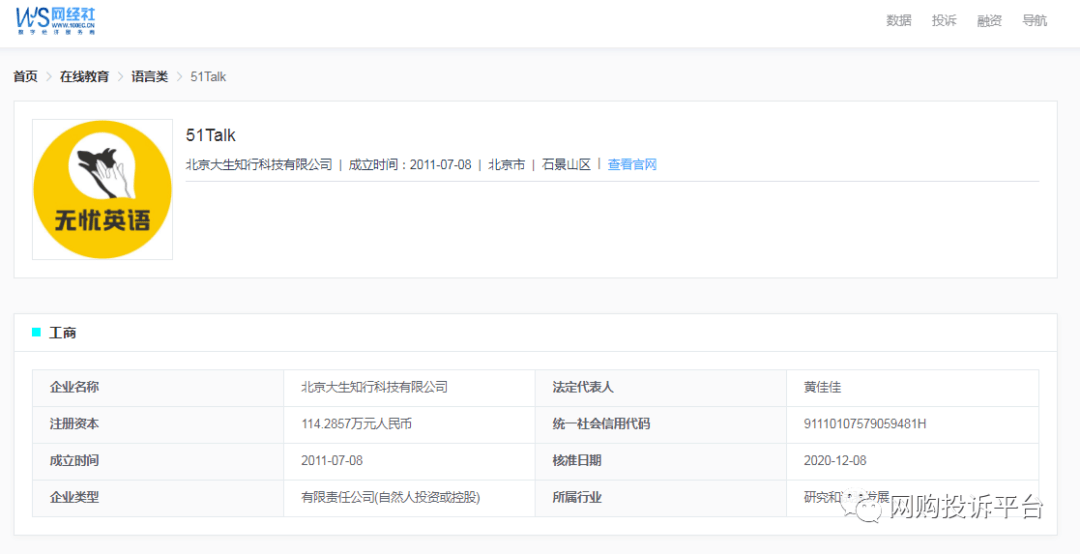Screen dimensions: 1080x554
Task: Select approval date 2020-12-08
Action: point(835,460)
